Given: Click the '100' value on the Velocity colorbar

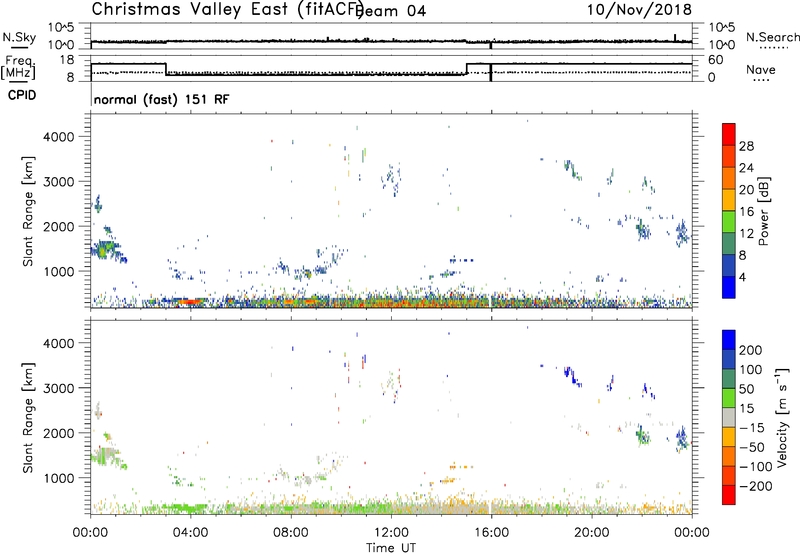Looking at the screenshot, I should click(x=751, y=369).
